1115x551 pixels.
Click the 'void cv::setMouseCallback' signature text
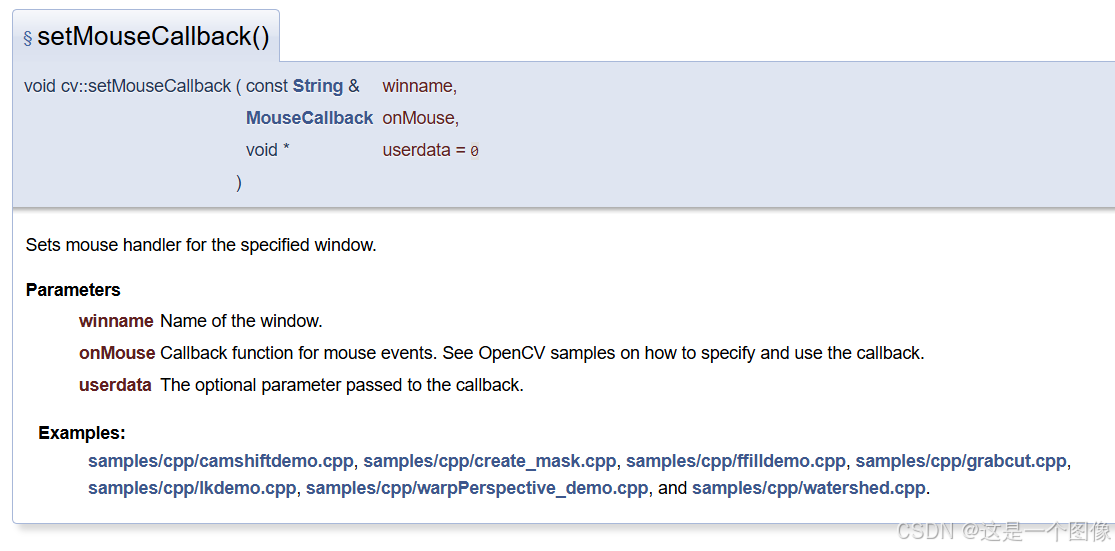coord(127,86)
